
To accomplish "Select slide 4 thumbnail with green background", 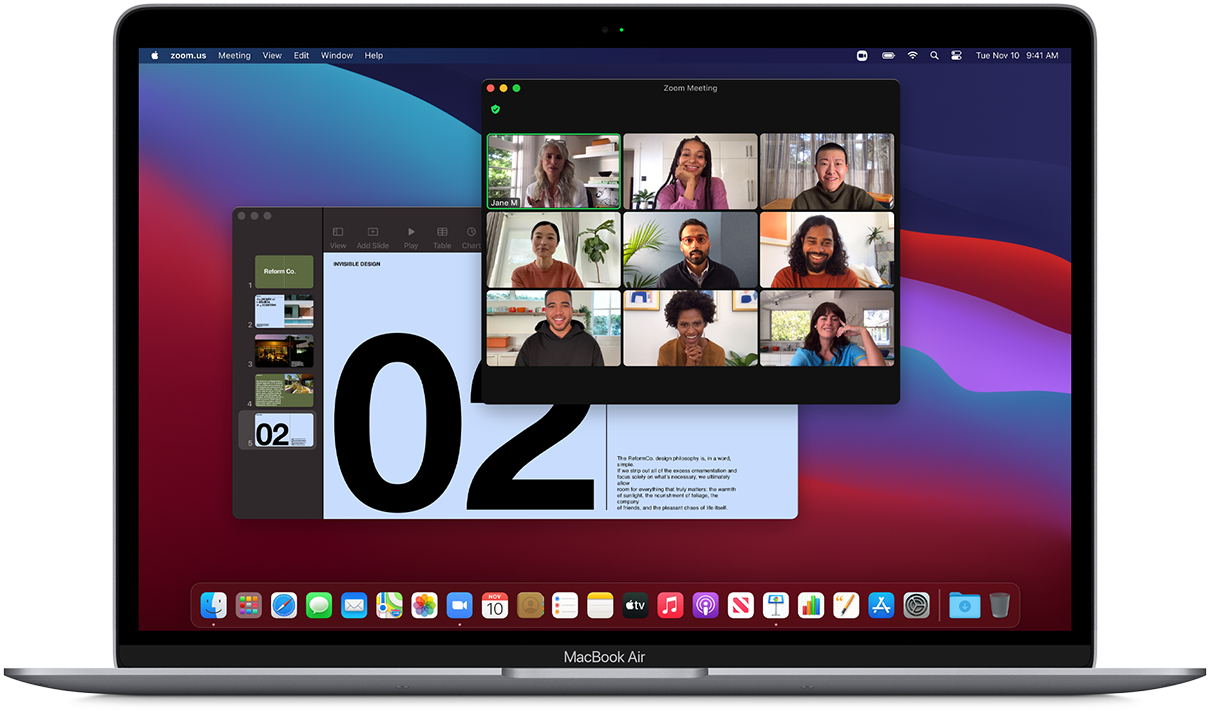I will [284, 390].
